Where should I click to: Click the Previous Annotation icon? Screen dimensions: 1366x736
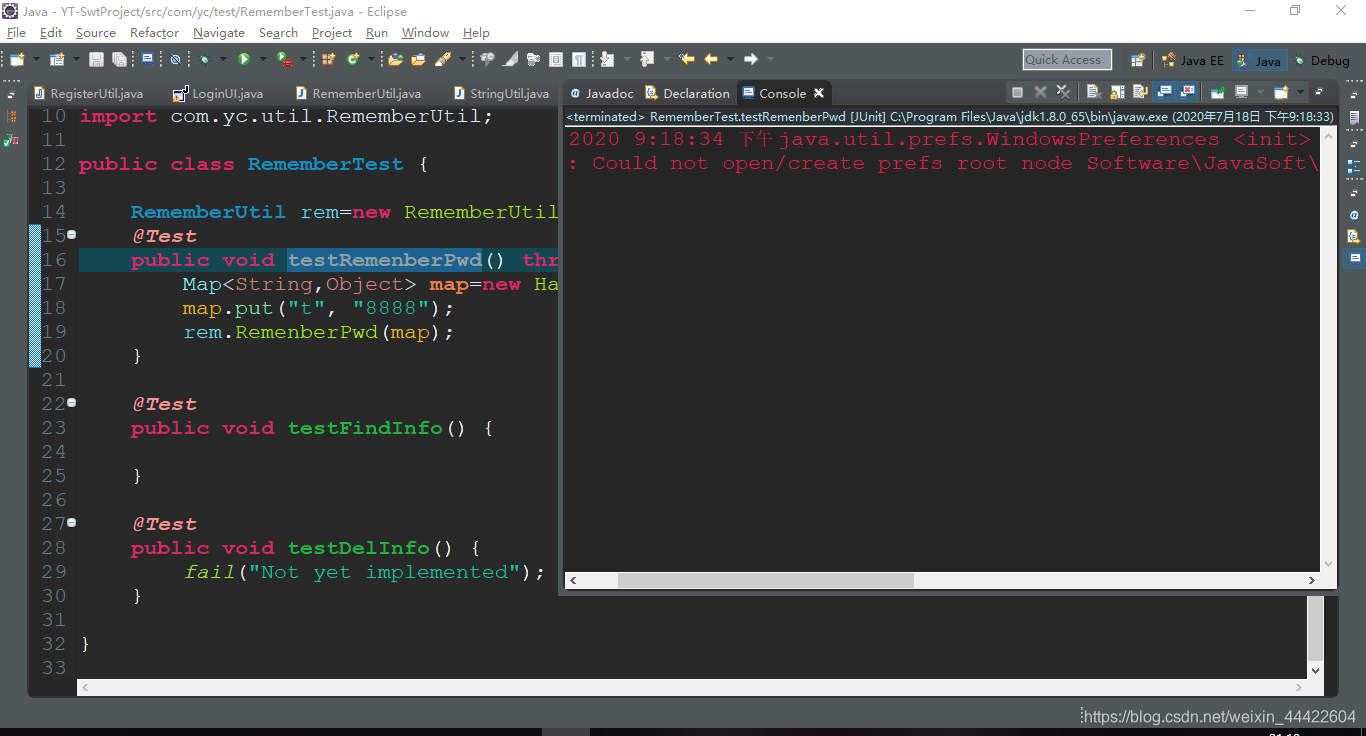(x=647, y=59)
